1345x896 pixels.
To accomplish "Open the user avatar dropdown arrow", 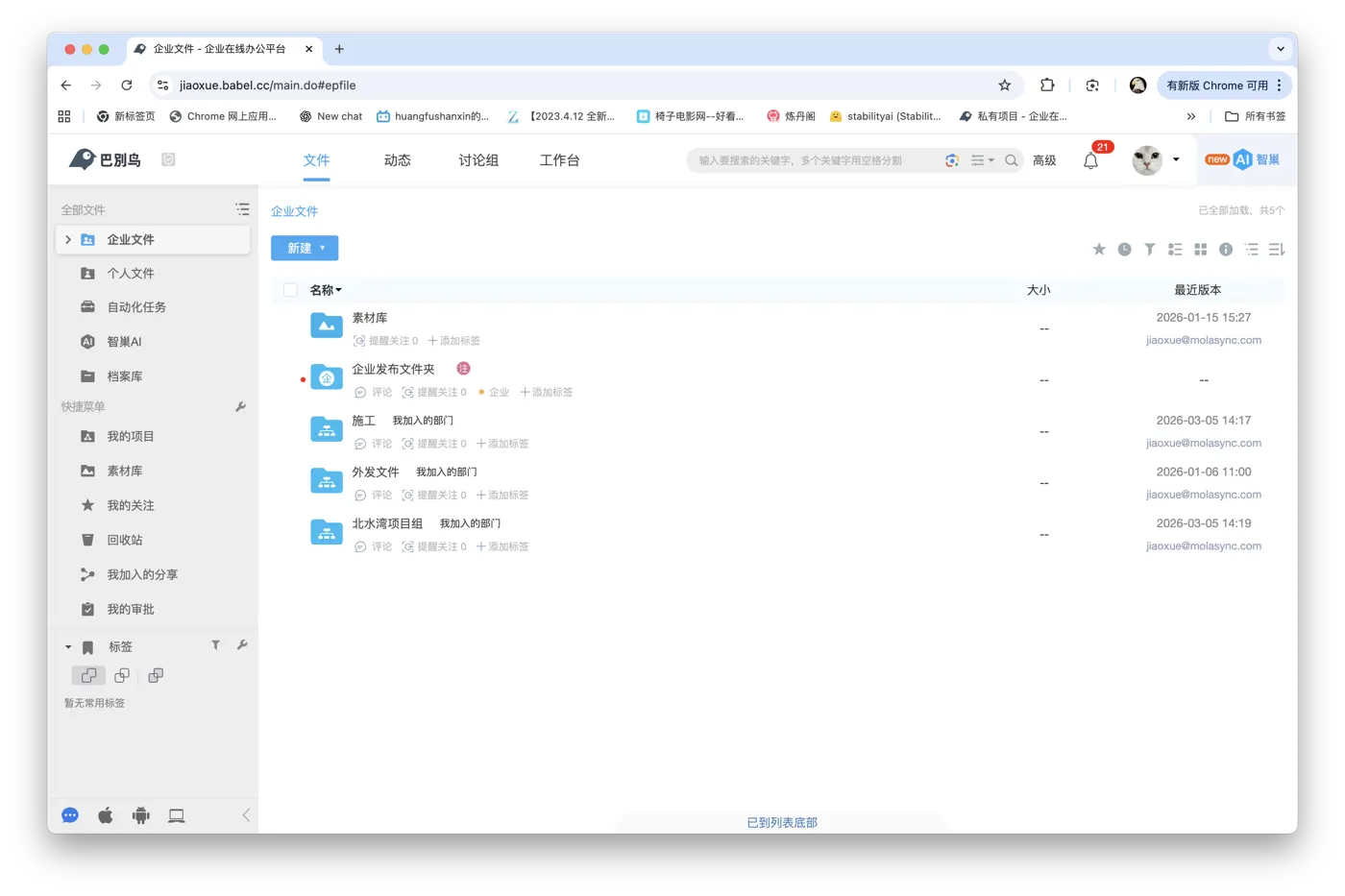I will coord(1176,159).
